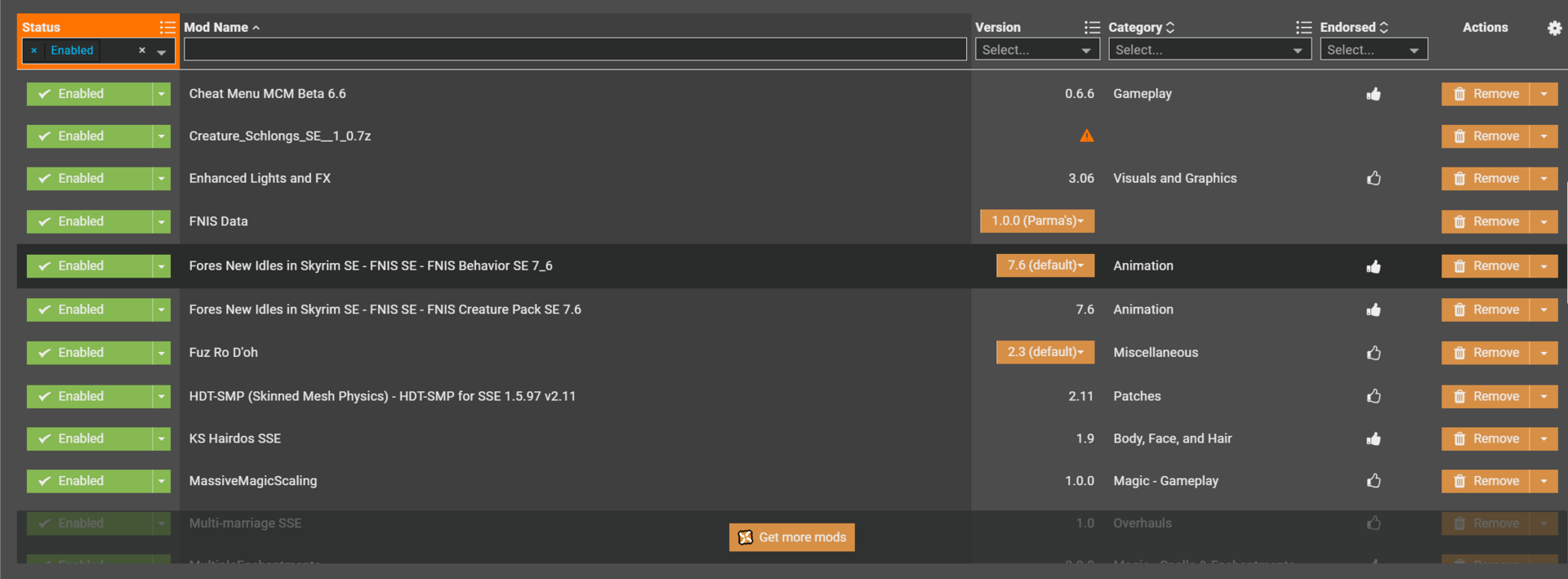Screen dimensions: 1568x579
Task: Toggle Enabled status for MassiveMagicScaling
Action: [89, 481]
